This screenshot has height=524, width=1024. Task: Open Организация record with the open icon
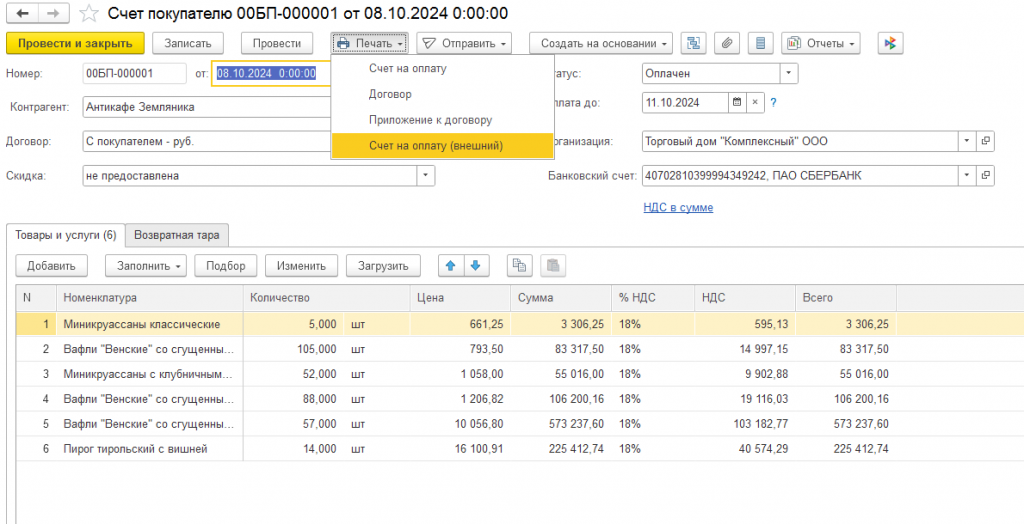[x=985, y=140]
